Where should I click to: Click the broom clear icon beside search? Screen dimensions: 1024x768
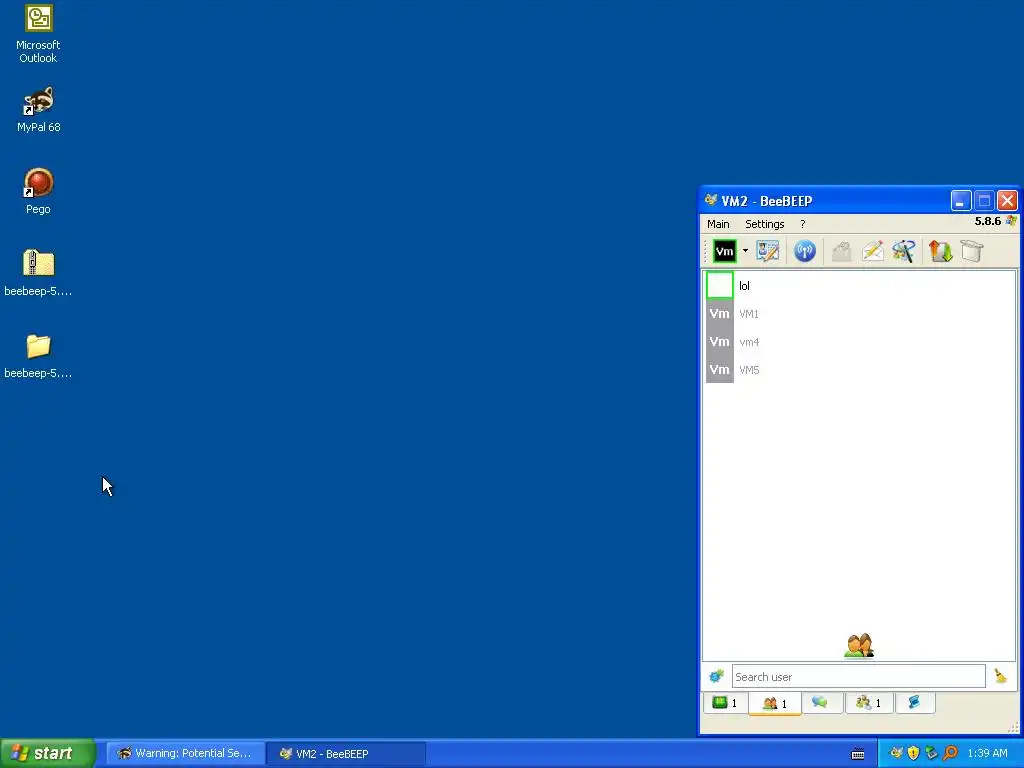[1000, 676]
